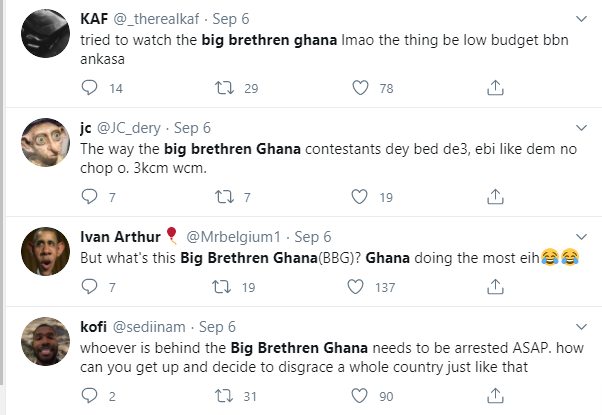Screen dimensions: 602x415
Task: Retweet KAF's big brethren ghana tweet
Action: 225,88
